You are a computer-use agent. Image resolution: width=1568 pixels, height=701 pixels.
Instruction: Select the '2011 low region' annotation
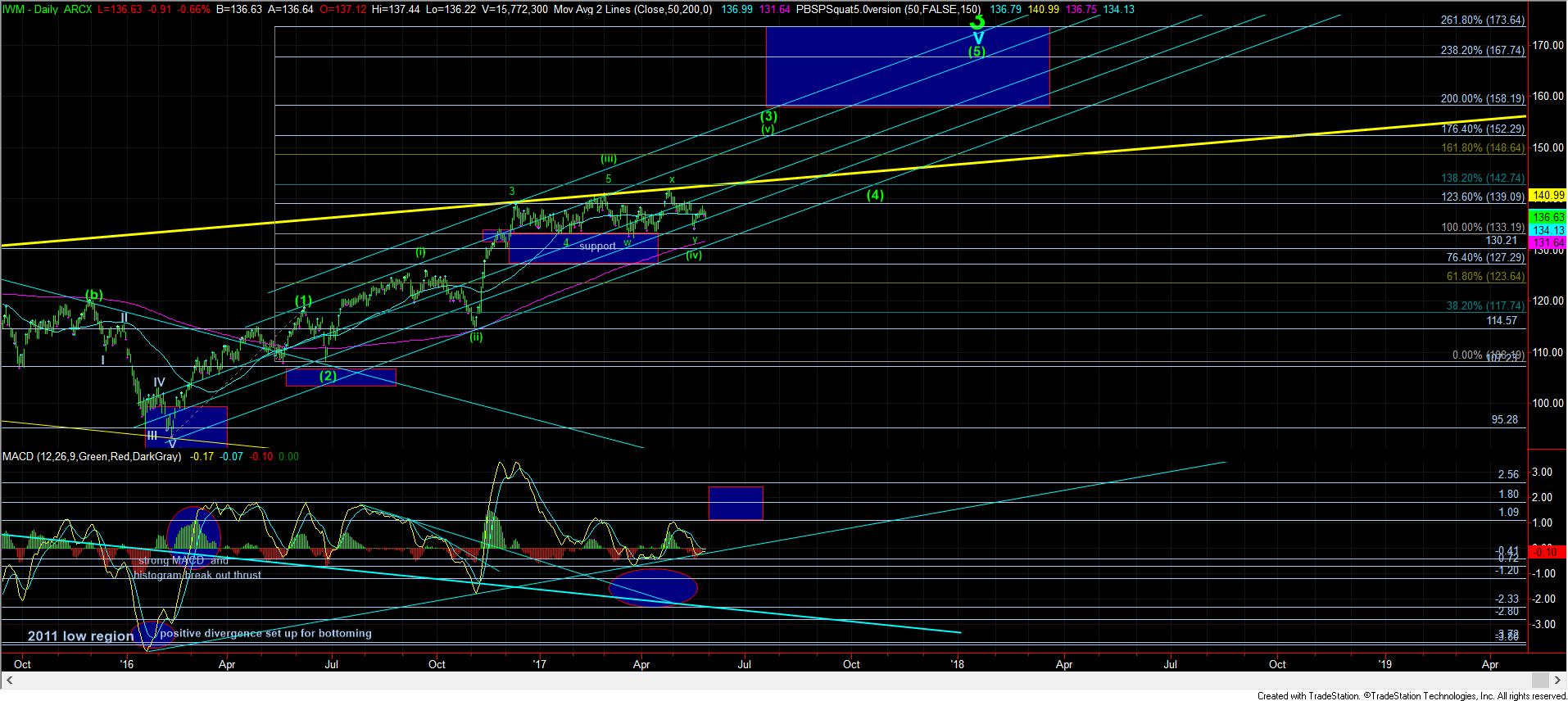[x=80, y=636]
